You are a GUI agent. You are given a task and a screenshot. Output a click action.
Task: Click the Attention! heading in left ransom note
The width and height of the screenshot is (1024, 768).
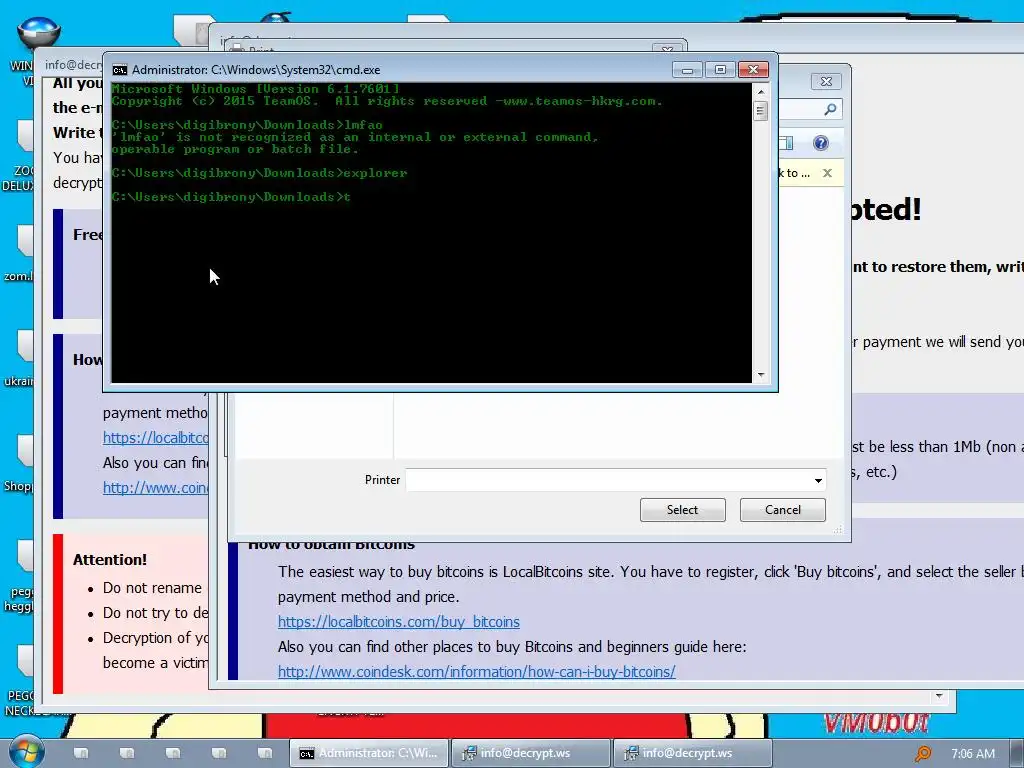pyautogui.click(x=110, y=560)
